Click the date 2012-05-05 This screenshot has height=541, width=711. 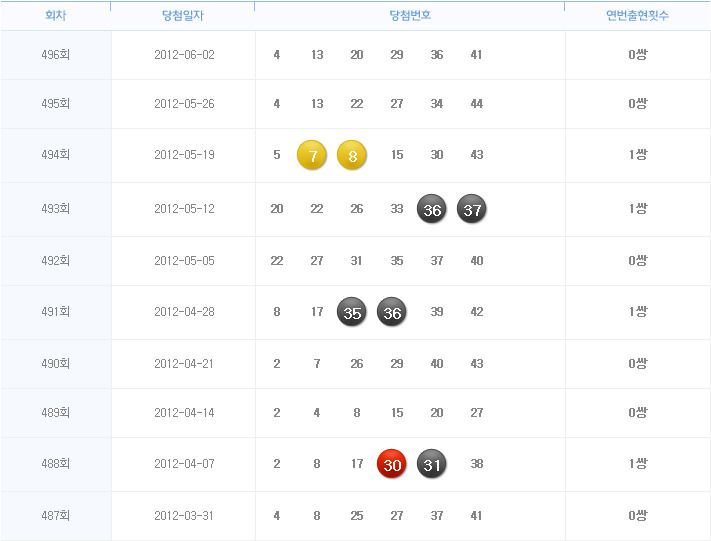click(184, 261)
